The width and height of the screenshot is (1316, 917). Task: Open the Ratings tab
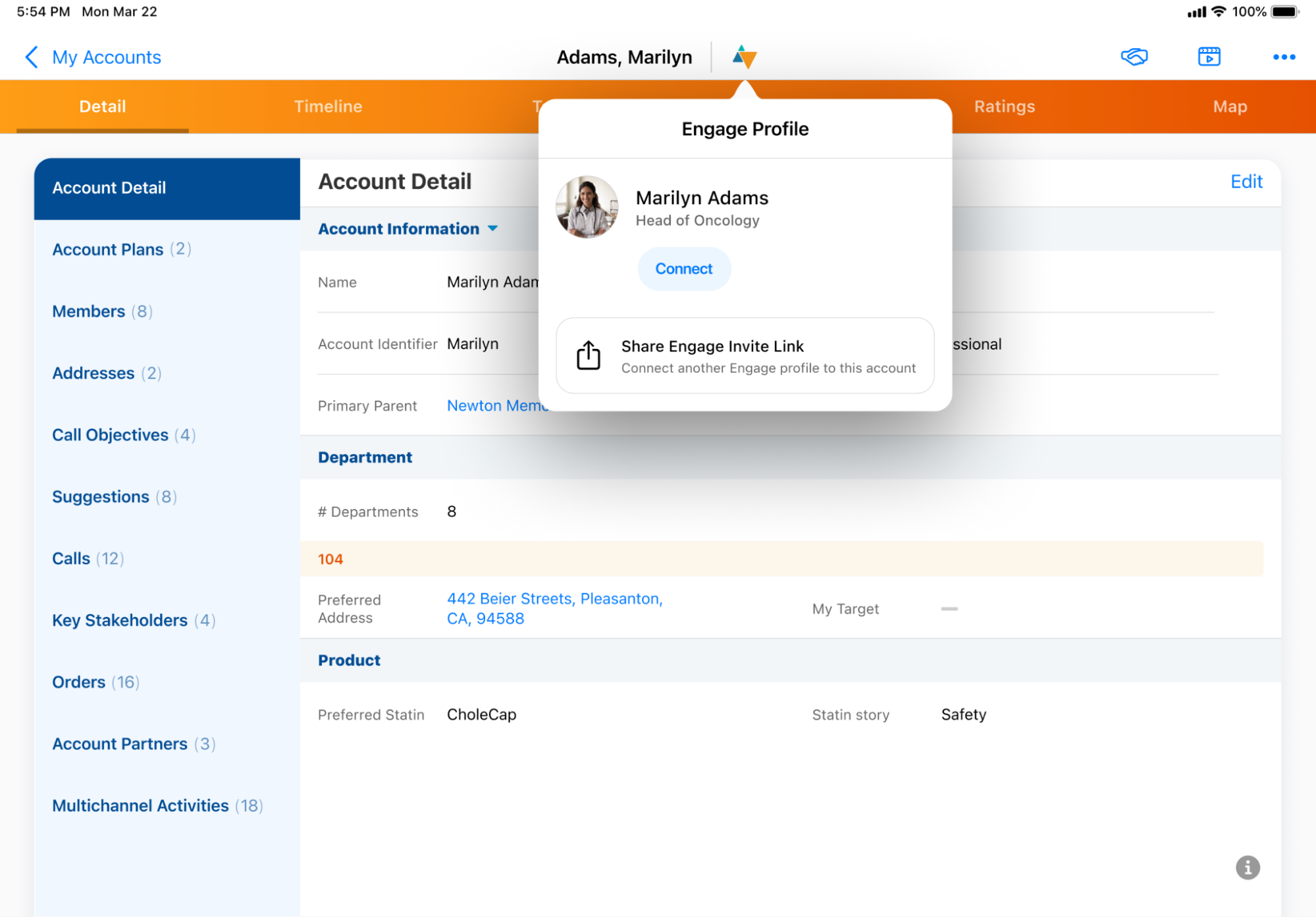point(1004,107)
